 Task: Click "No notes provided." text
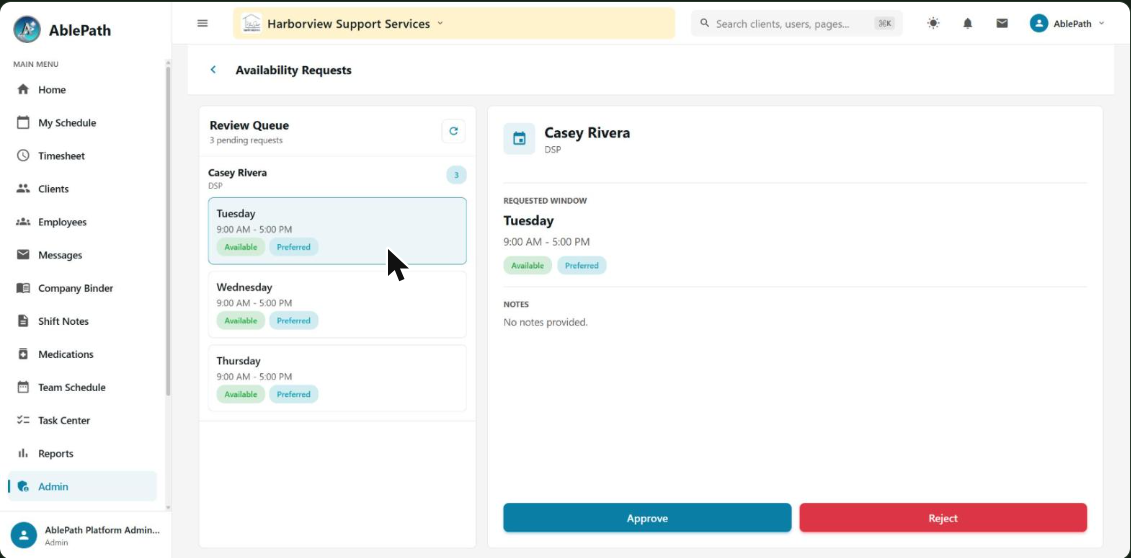click(x=545, y=322)
